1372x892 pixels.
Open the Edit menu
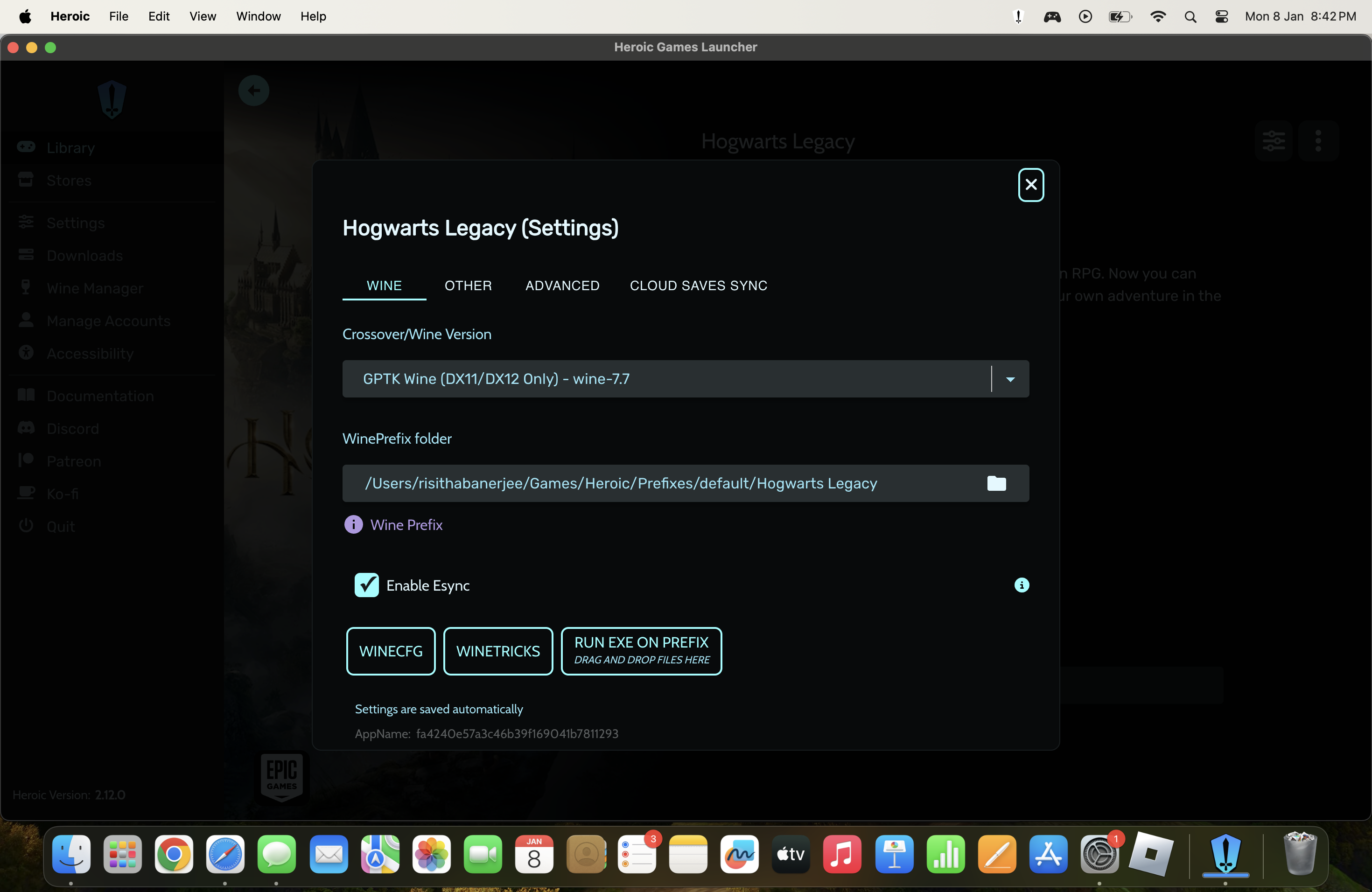pos(159,16)
